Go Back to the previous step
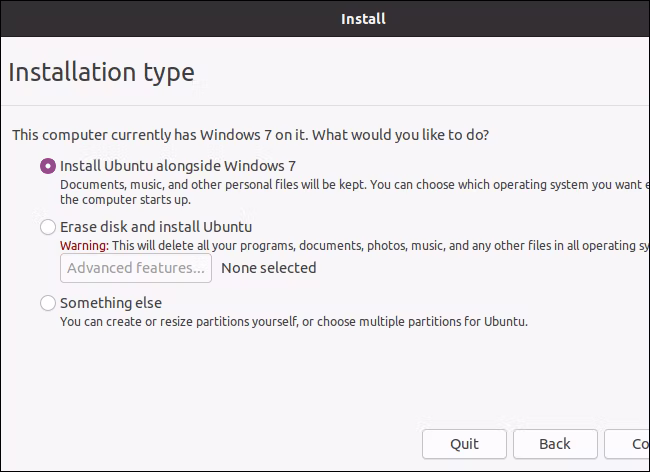This screenshot has width=650, height=472. tap(555, 444)
